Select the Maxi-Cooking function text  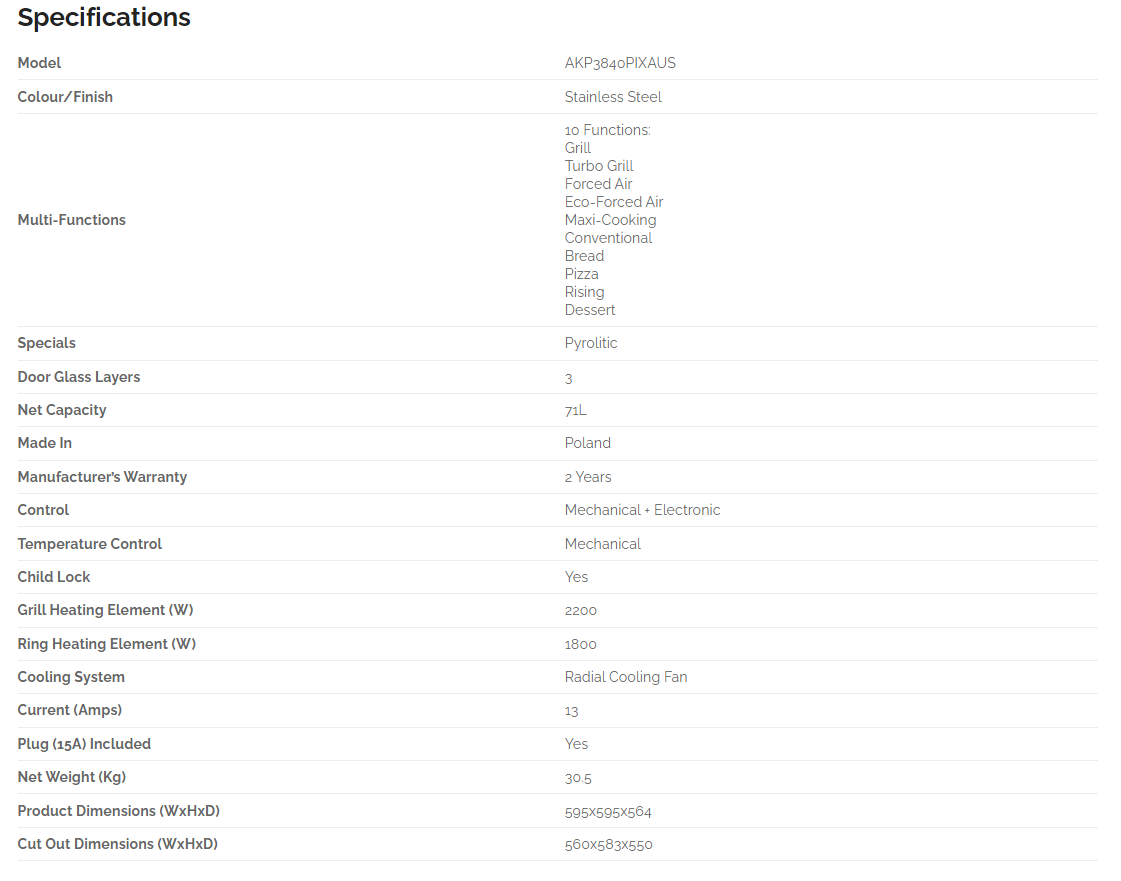pyautogui.click(x=610, y=220)
